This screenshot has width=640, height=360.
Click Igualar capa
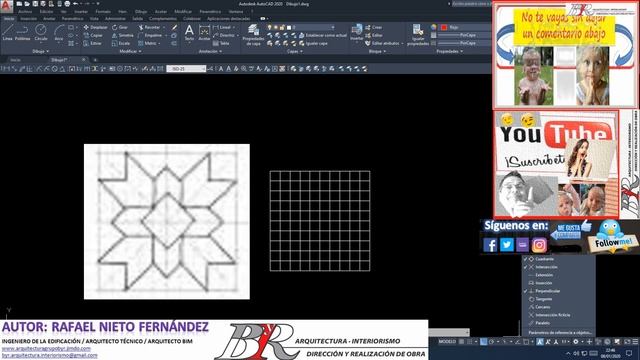point(313,43)
